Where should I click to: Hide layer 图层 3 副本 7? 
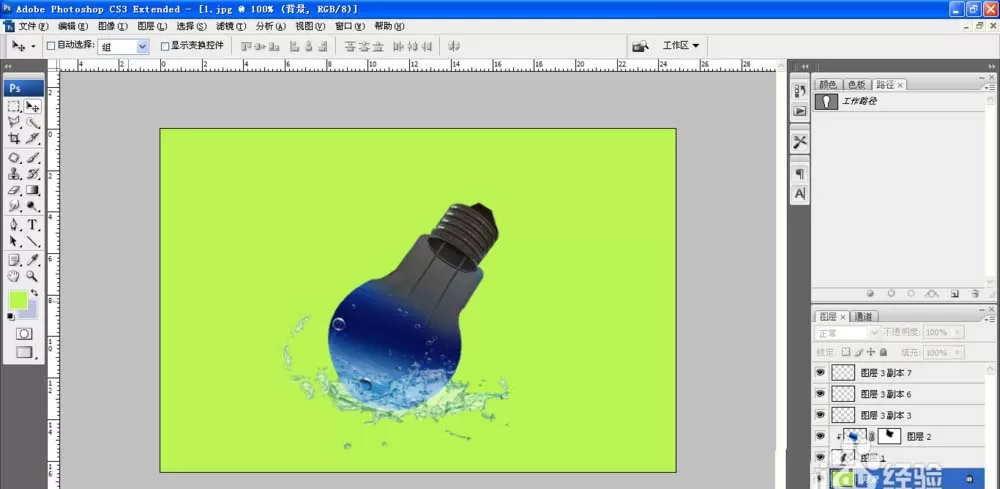820,372
